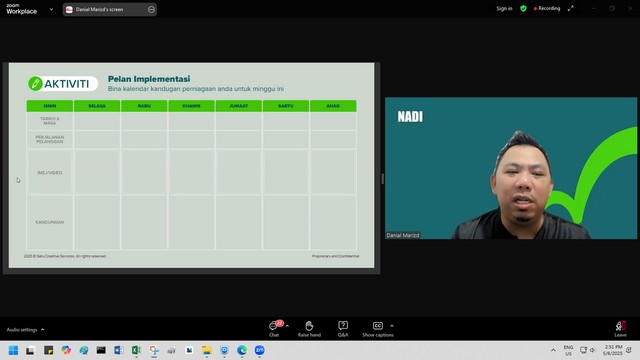
Task: Click the divider handle between slide and video
Action: tap(382, 179)
